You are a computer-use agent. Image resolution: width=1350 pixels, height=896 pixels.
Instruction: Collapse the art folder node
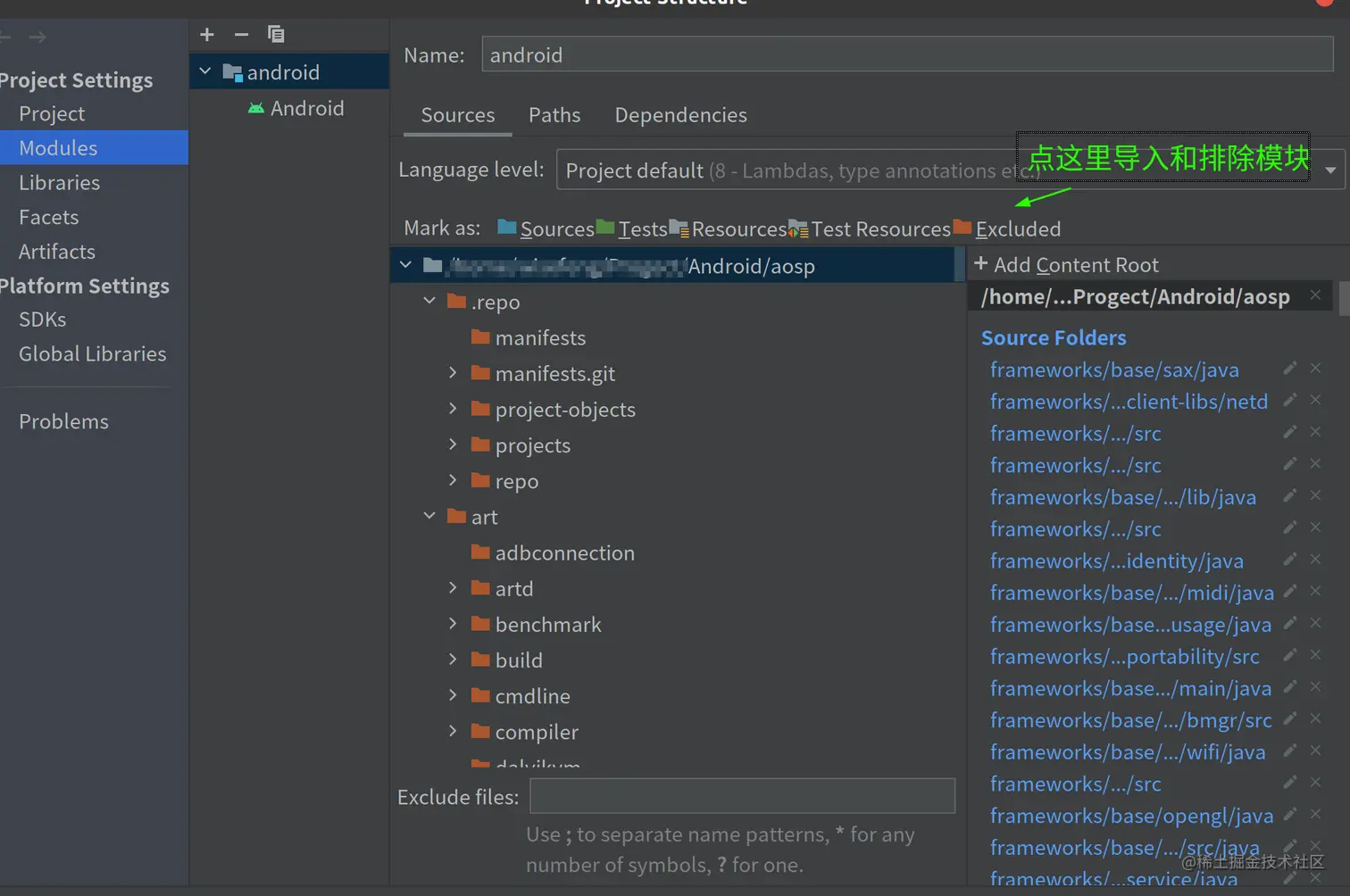coord(429,516)
